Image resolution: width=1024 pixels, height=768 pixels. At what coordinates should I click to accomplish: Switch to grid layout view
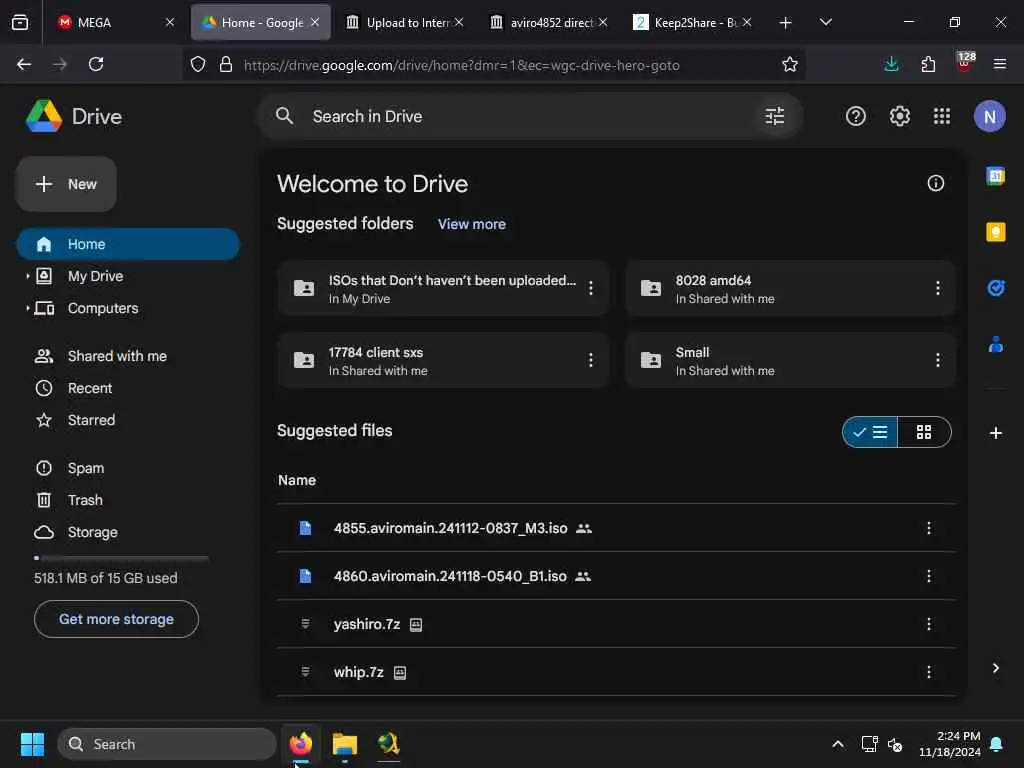[924, 432]
